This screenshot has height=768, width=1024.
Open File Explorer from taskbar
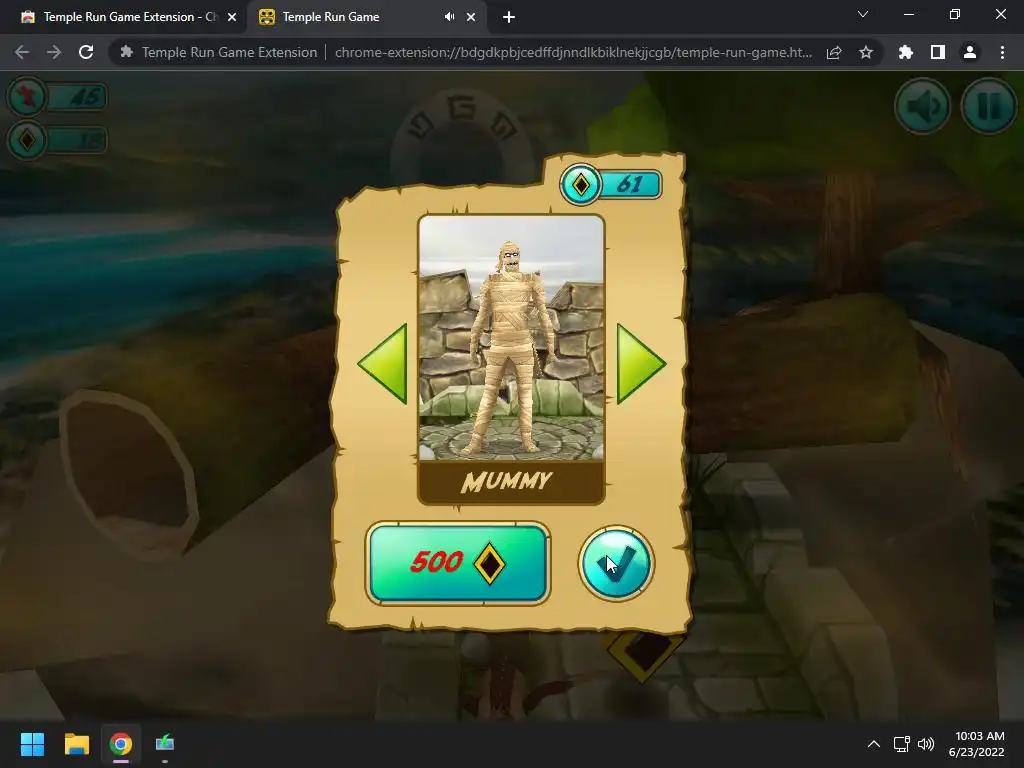[x=76, y=744]
